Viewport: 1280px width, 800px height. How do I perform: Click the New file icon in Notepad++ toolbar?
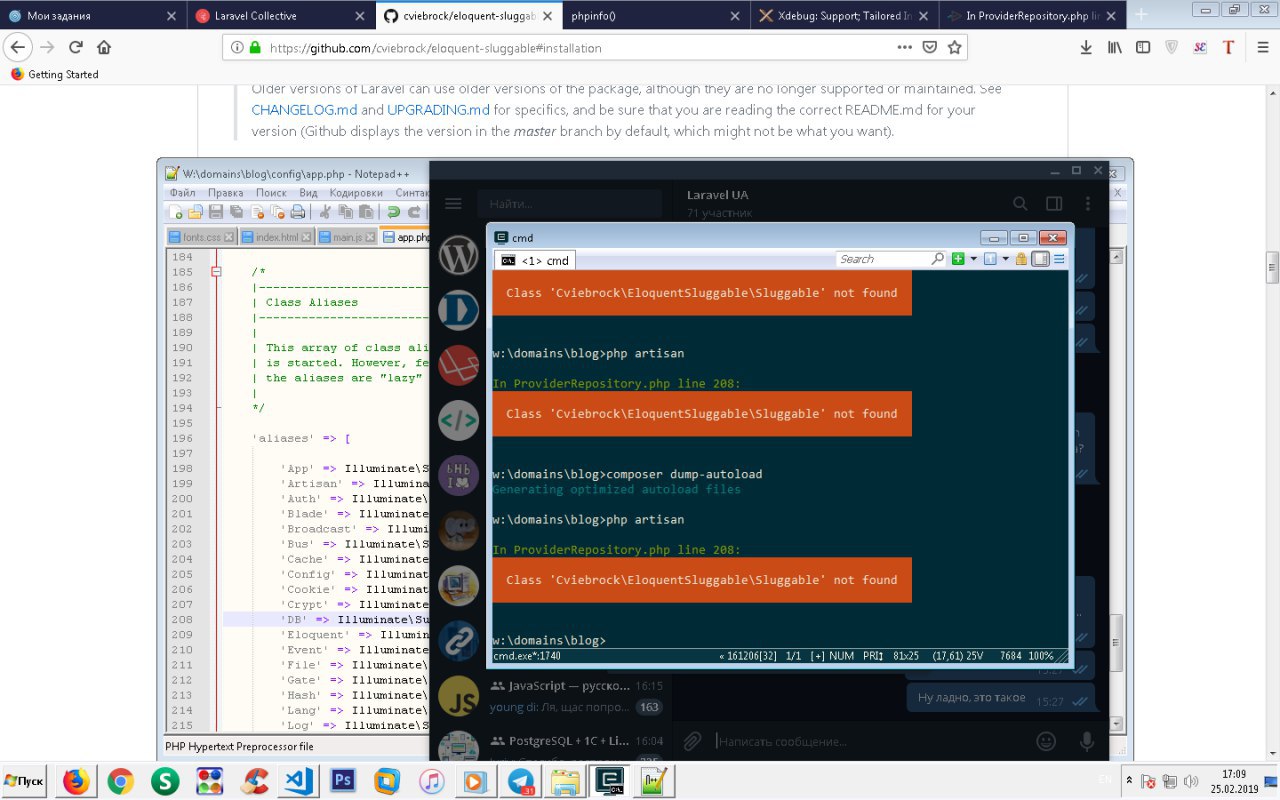pyautogui.click(x=176, y=212)
